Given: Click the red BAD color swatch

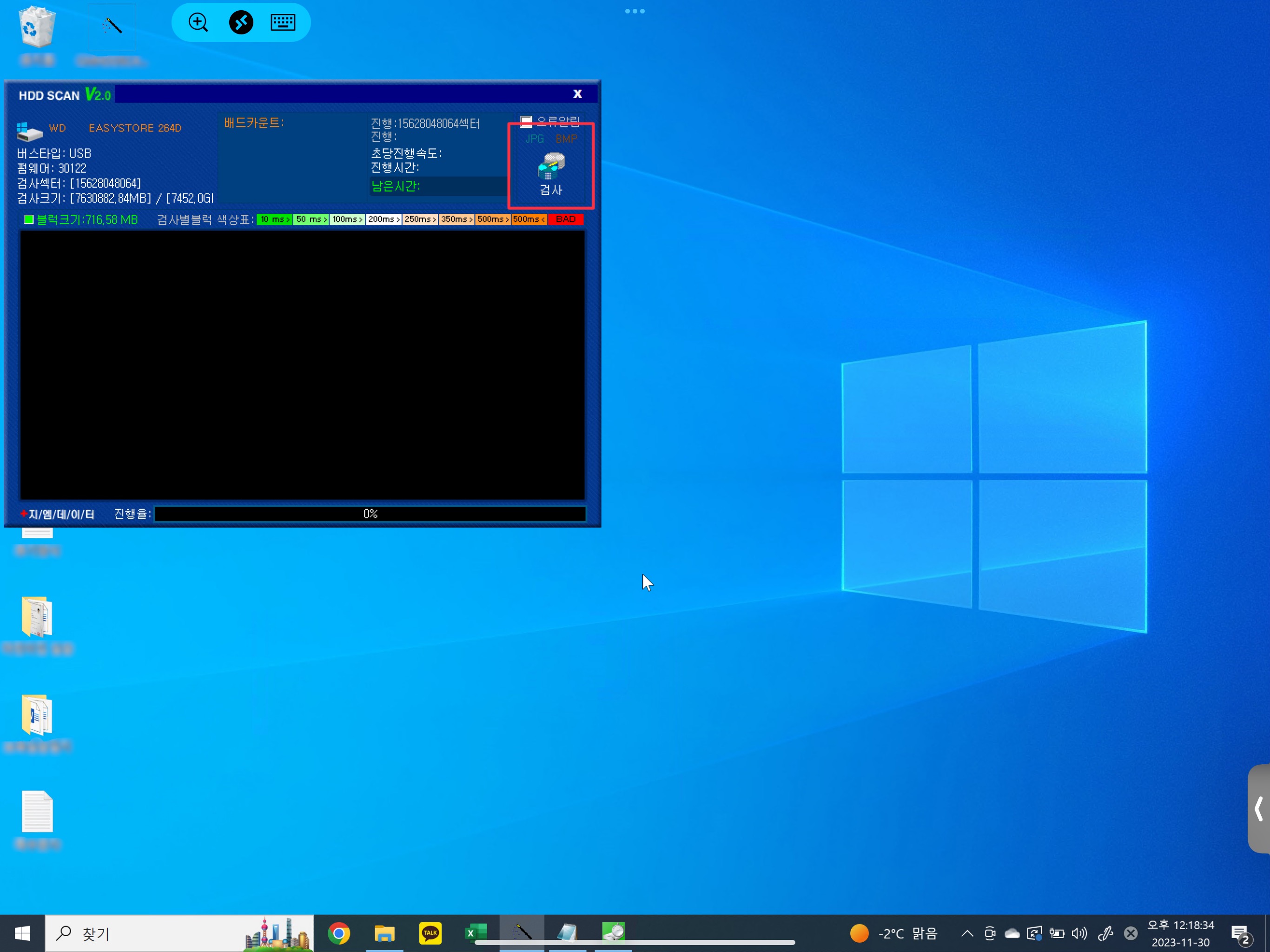Looking at the screenshot, I should (566, 219).
